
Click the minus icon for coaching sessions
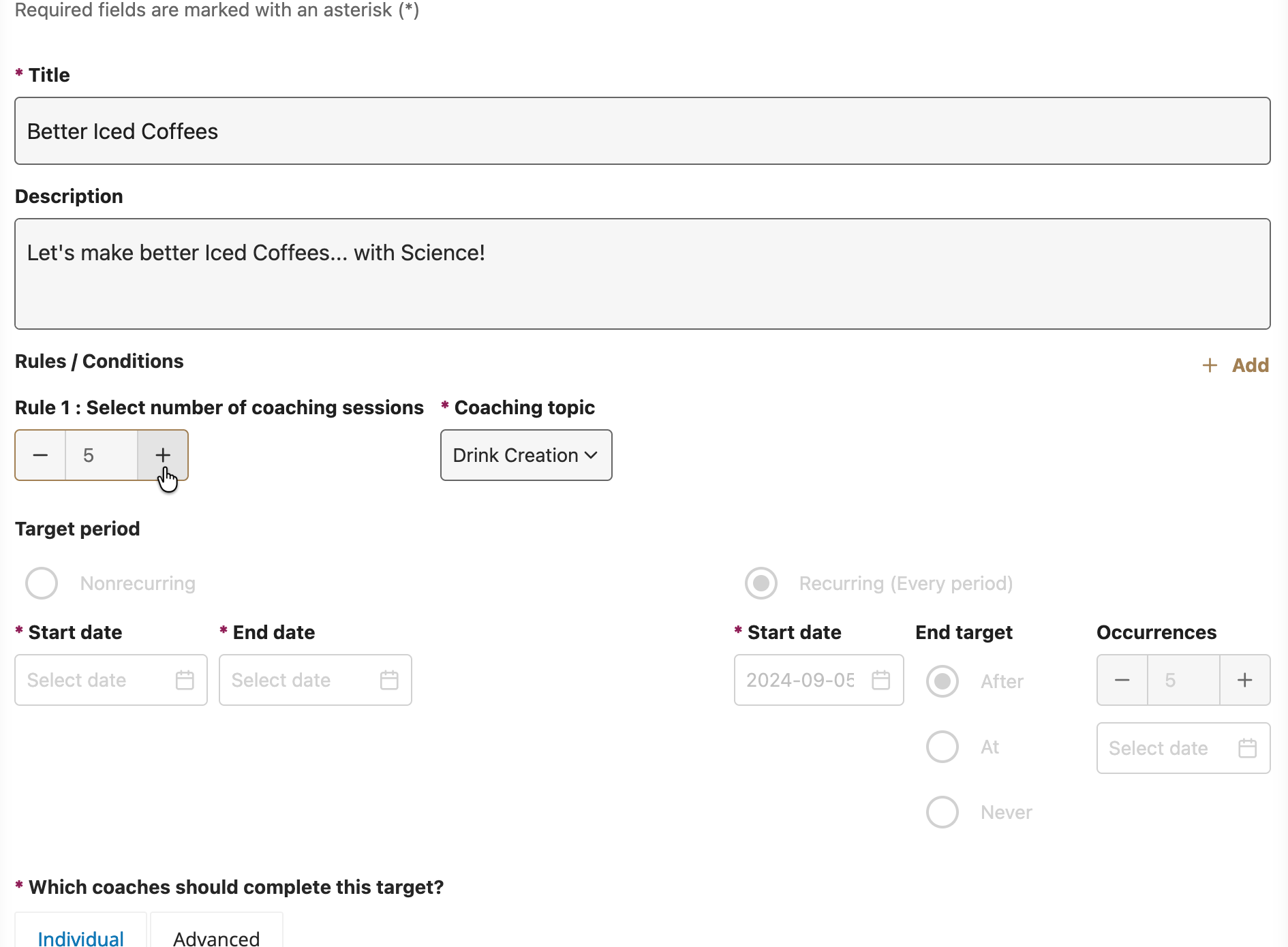pos(40,455)
